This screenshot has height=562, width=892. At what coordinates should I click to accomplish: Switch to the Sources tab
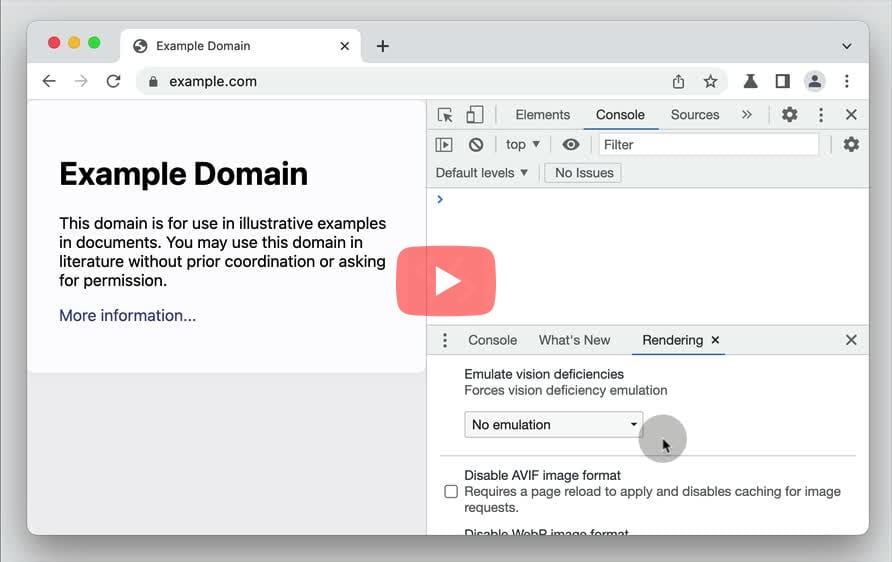click(695, 115)
